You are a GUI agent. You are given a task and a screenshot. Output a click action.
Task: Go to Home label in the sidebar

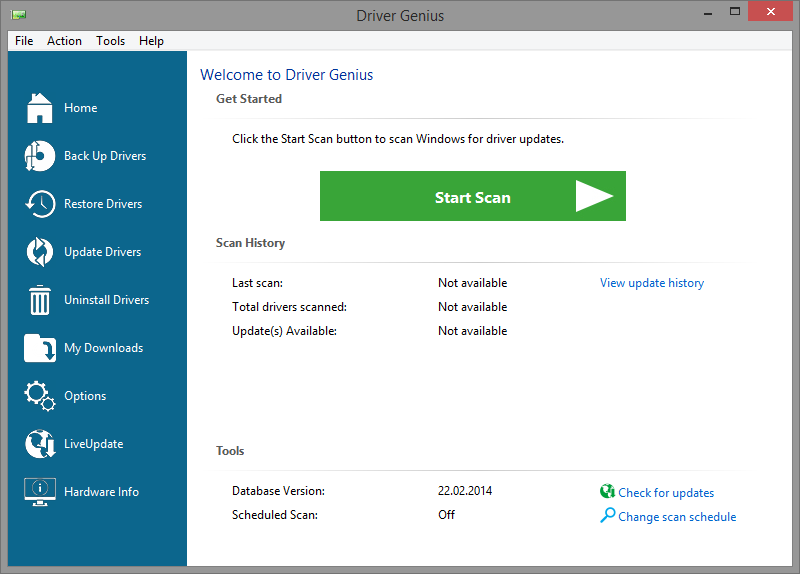[x=81, y=108]
